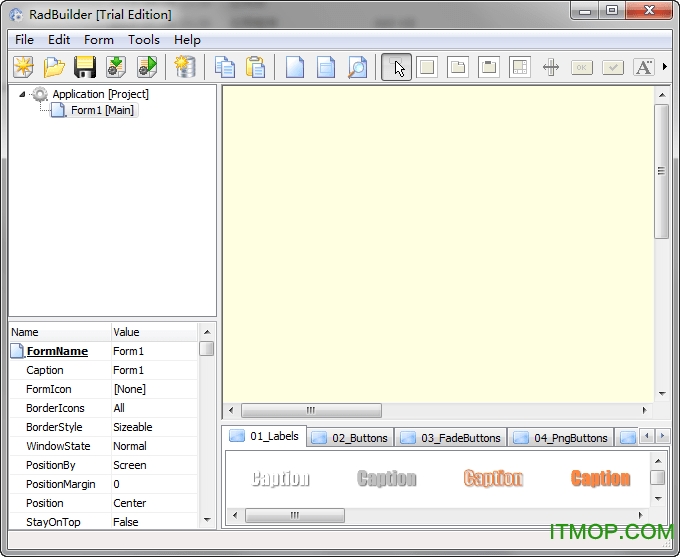Save the project with the floppy disk icon

(x=85, y=67)
